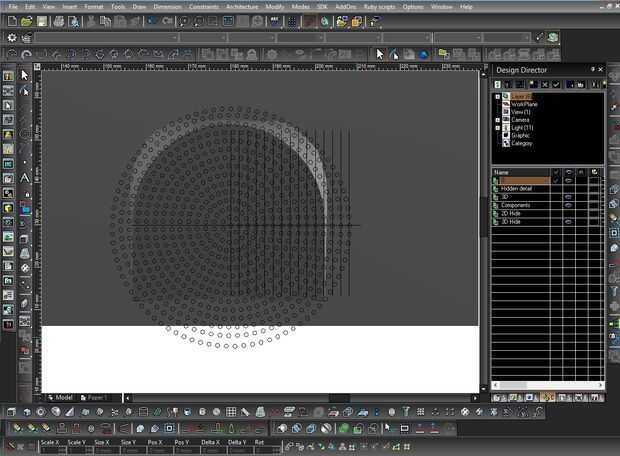Toggle visibility eye for the 3D Hide layer
The width and height of the screenshot is (620, 456).
point(568,222)
